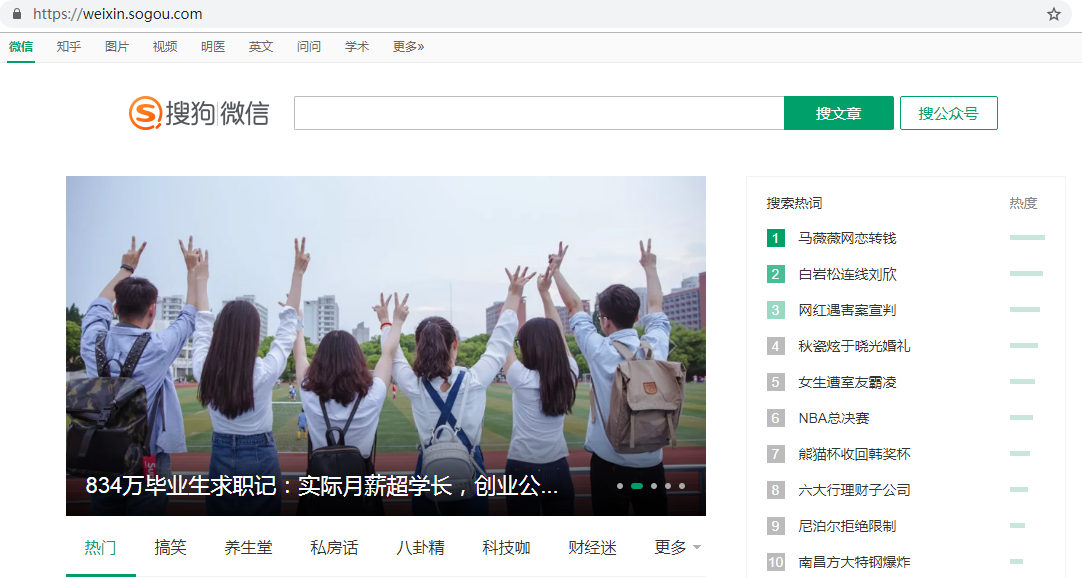The height and width of the screenshot is (578, 1082).
Task: Select the first carousel dot
Action: (x=620, y=486)
